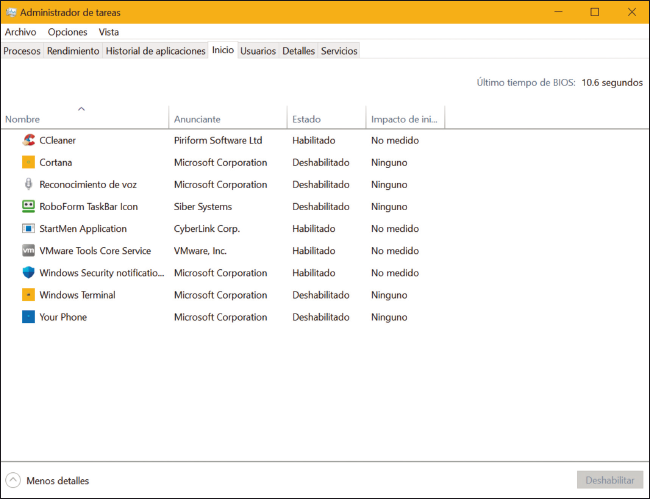This screenshot has width=650, height=499.
Task: Click the VMware Tools Core Service icon
Action: 29,251
